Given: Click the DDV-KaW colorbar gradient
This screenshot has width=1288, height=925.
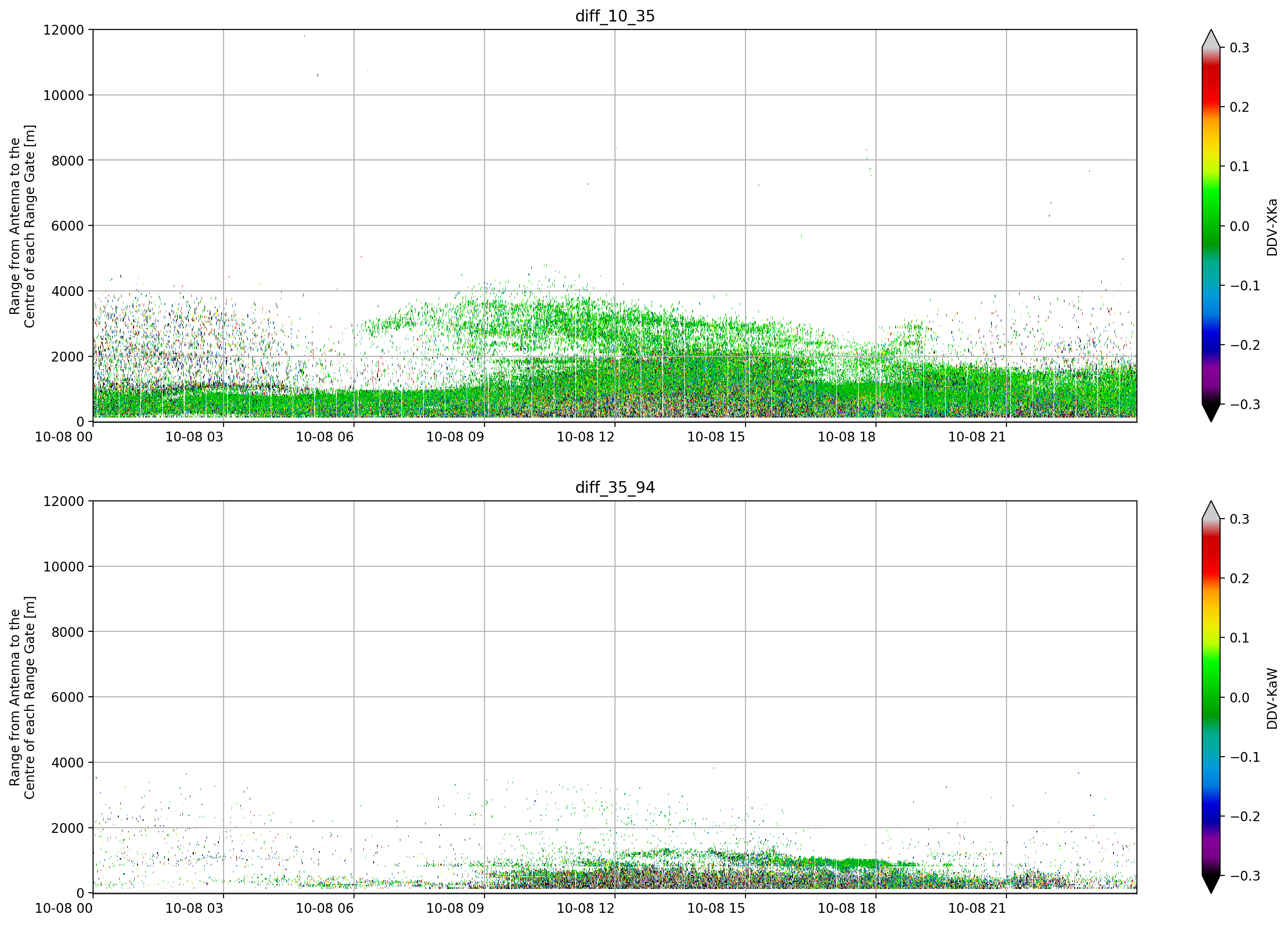Looking at the screenshot, I should pyautogui.click(x=1211, y=697).
